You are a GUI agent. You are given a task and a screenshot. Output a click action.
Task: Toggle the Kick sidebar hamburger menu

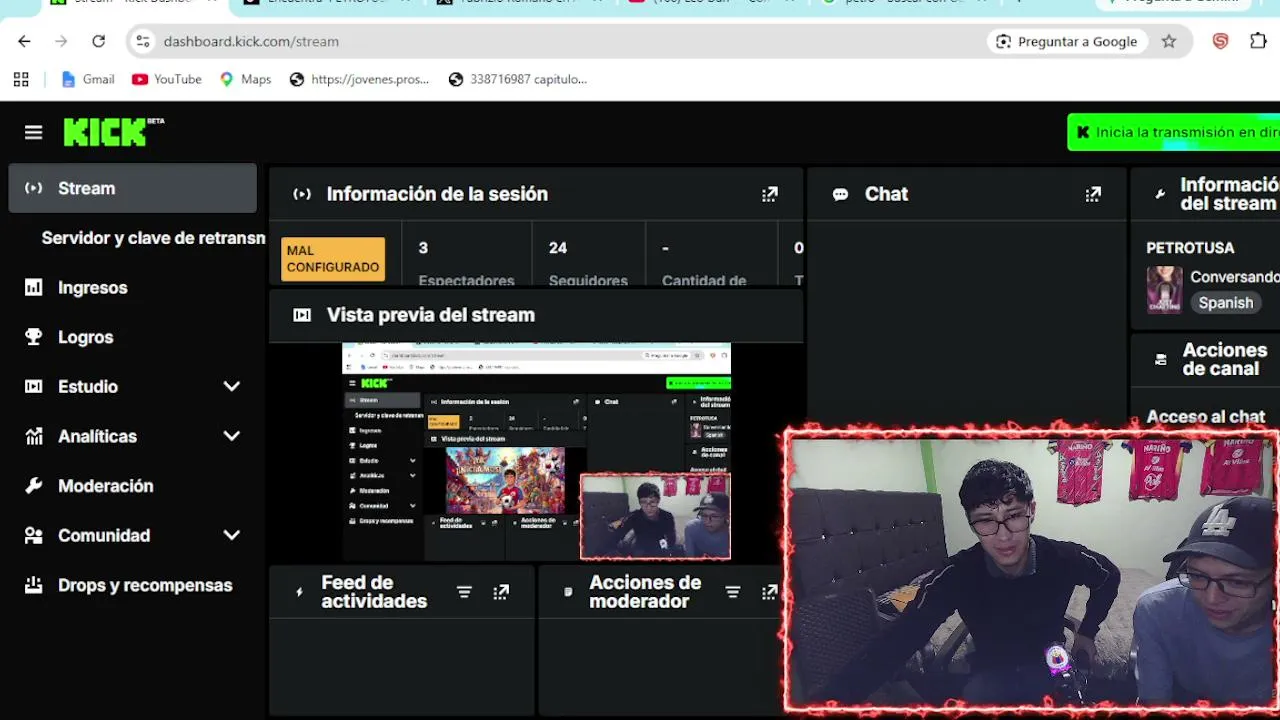(x=33, y=132)
